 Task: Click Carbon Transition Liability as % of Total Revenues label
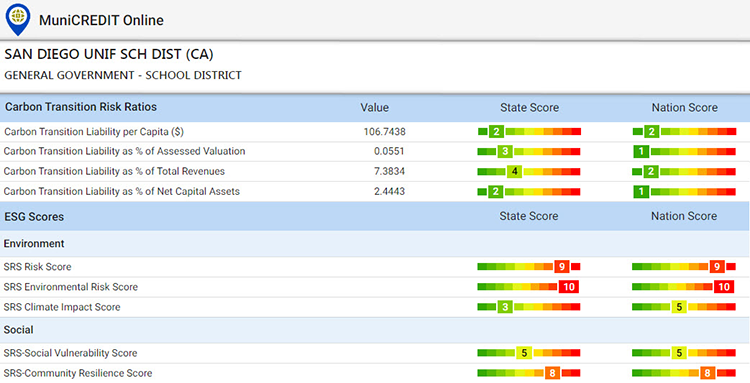tap(114, 171)
